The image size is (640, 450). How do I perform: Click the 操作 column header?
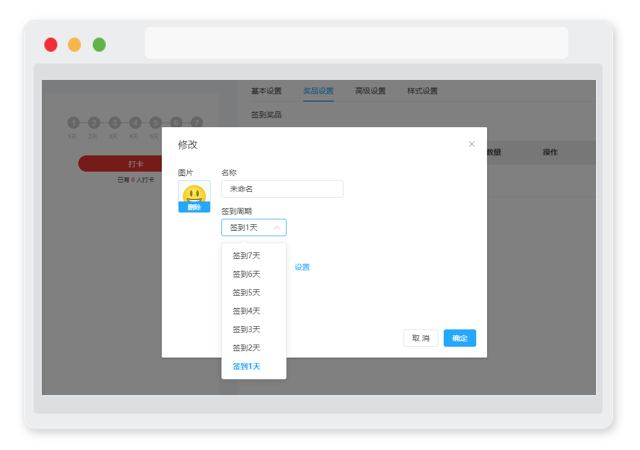point(550,152)
